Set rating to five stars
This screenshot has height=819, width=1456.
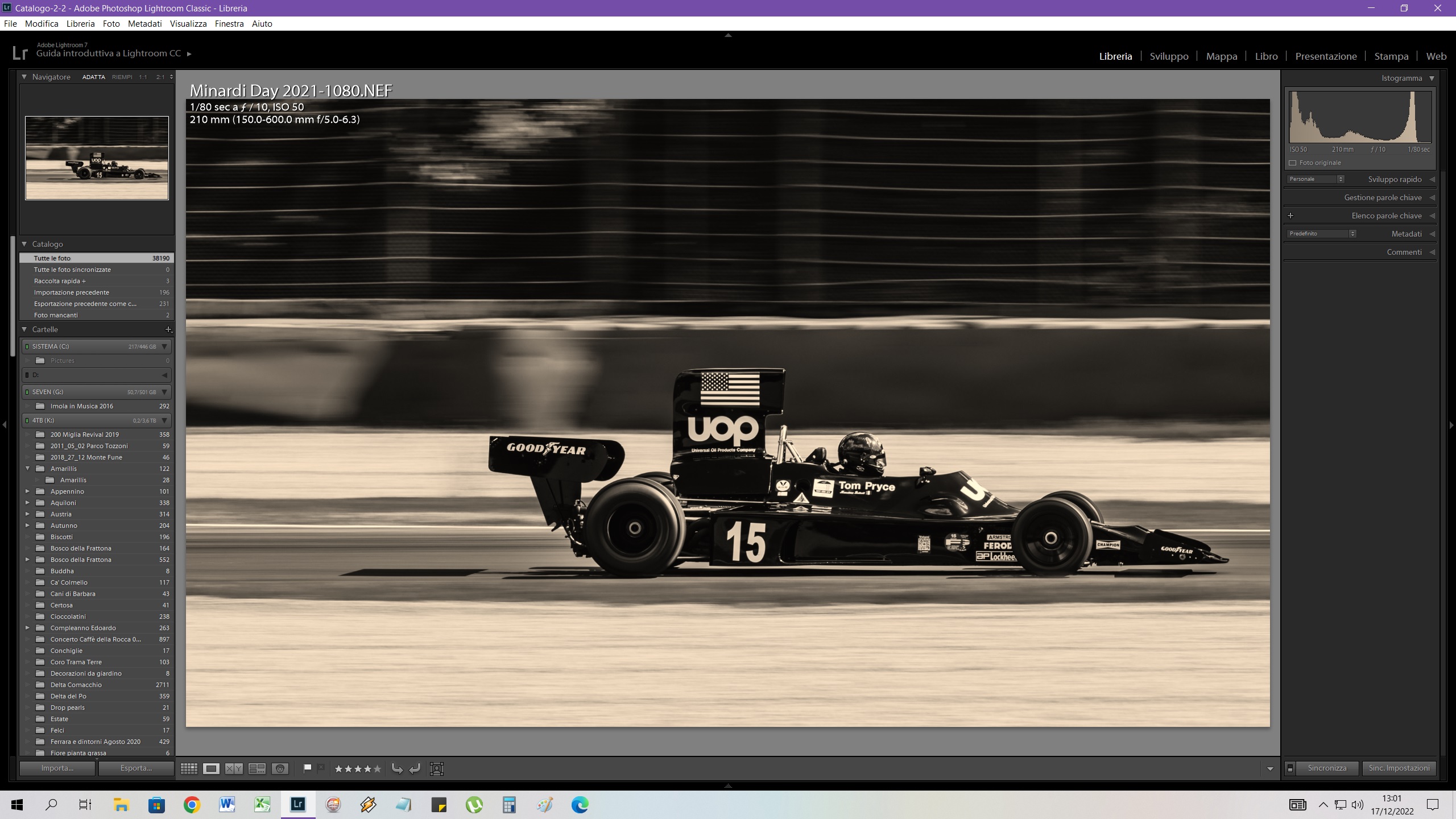point(377,769)
